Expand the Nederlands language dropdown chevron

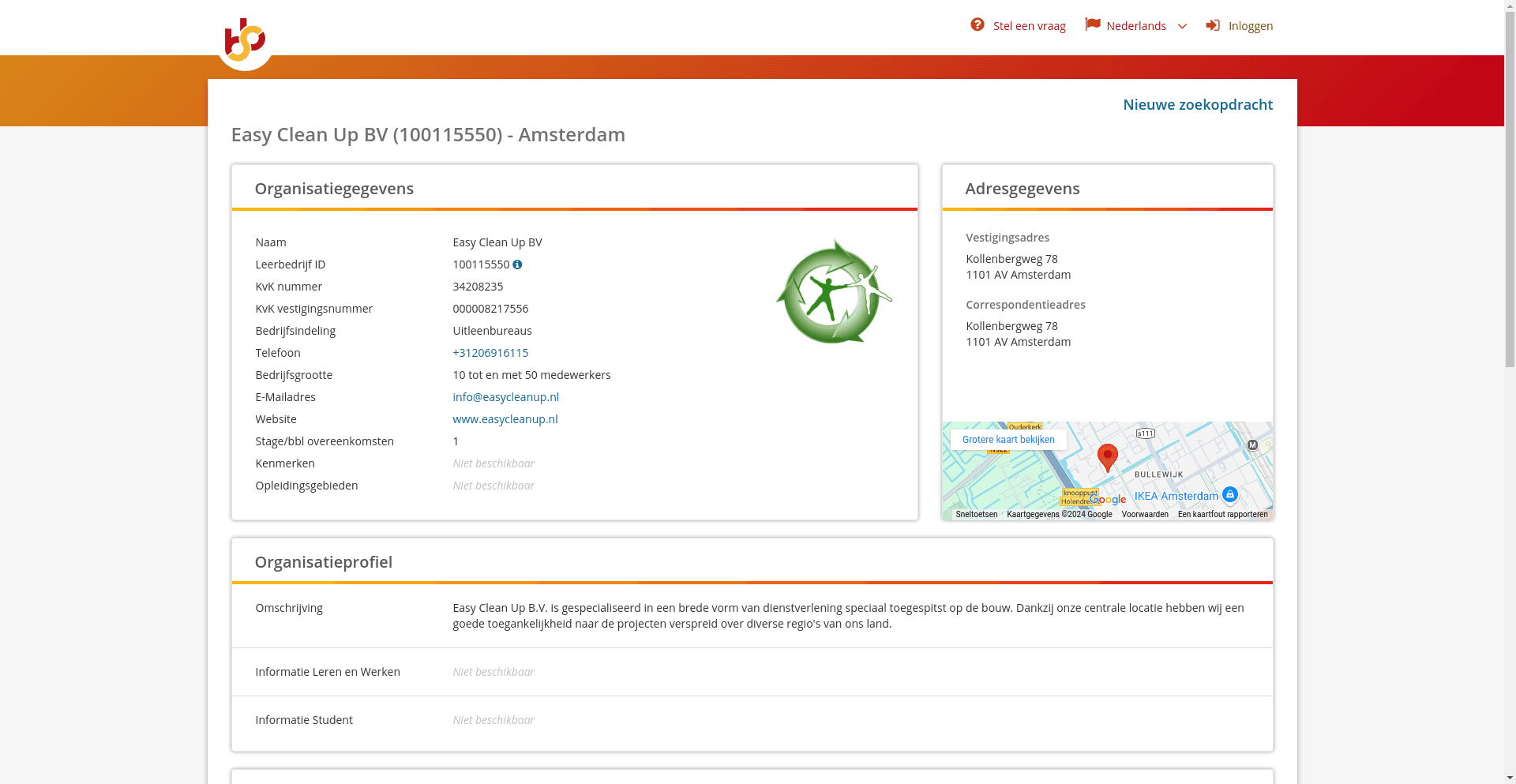point(1182,26)
